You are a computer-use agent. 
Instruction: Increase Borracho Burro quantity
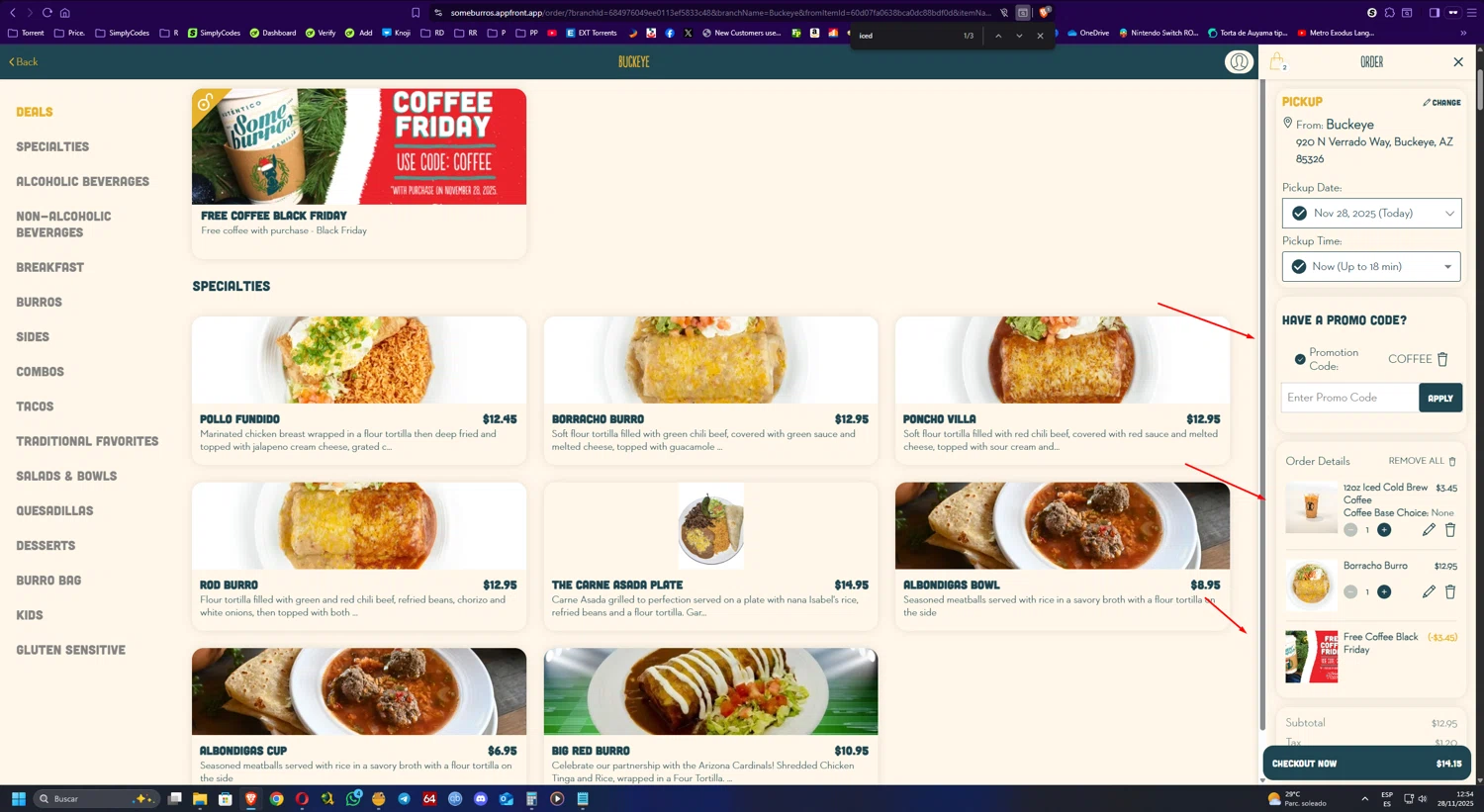coord(1384,592)
